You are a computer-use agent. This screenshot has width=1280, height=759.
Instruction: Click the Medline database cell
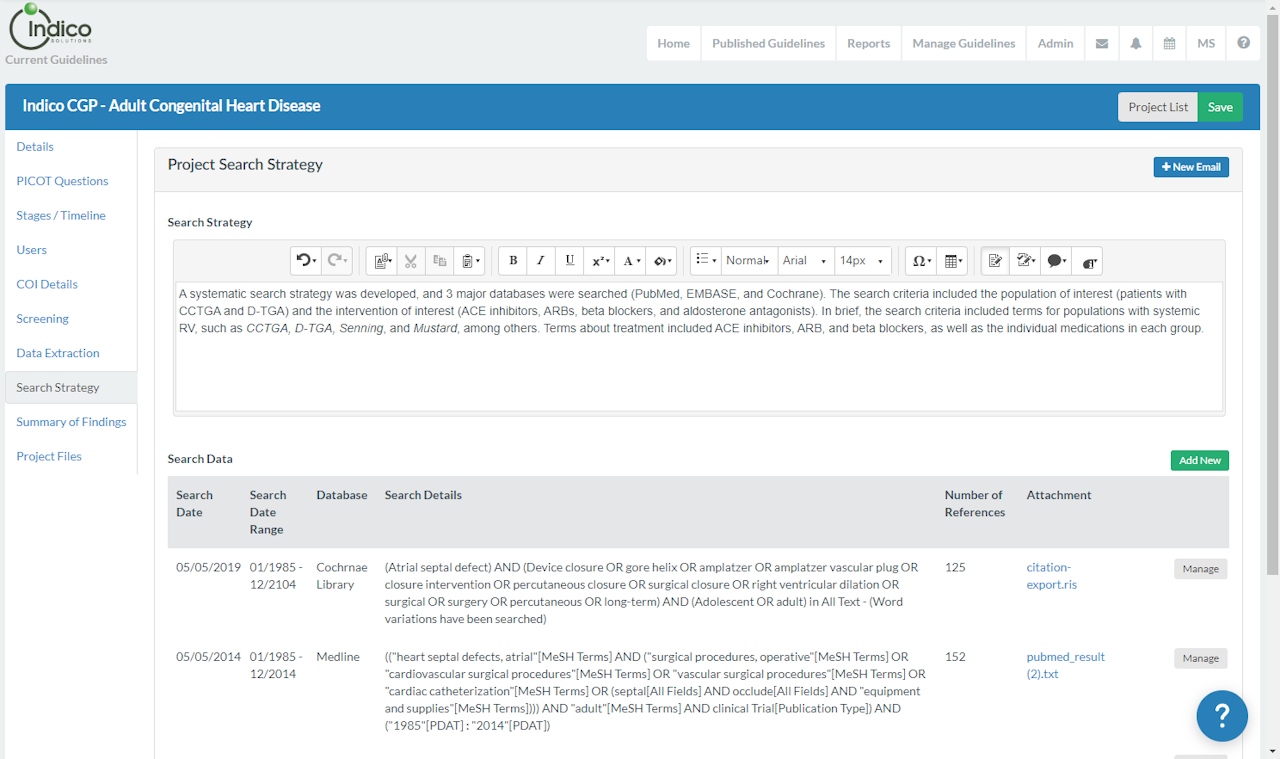tap(338, 657)
